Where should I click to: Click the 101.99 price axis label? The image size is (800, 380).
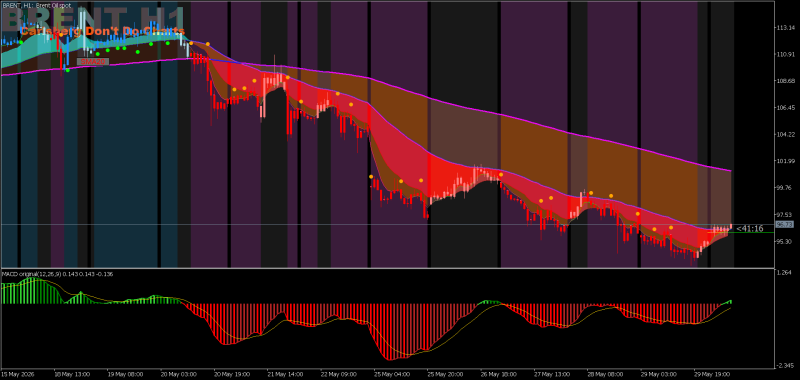click(786, 161)
